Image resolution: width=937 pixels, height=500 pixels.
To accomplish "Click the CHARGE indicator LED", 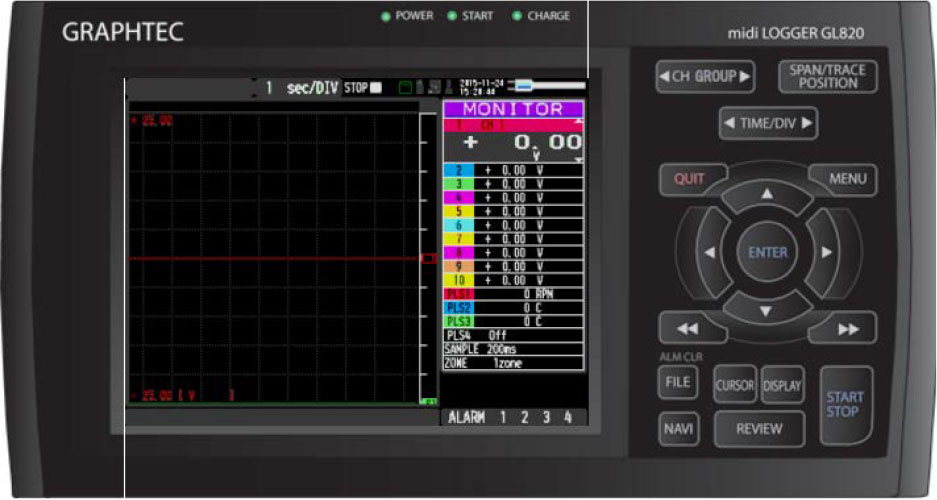I will pyautogui.click(x=518, y=16).
